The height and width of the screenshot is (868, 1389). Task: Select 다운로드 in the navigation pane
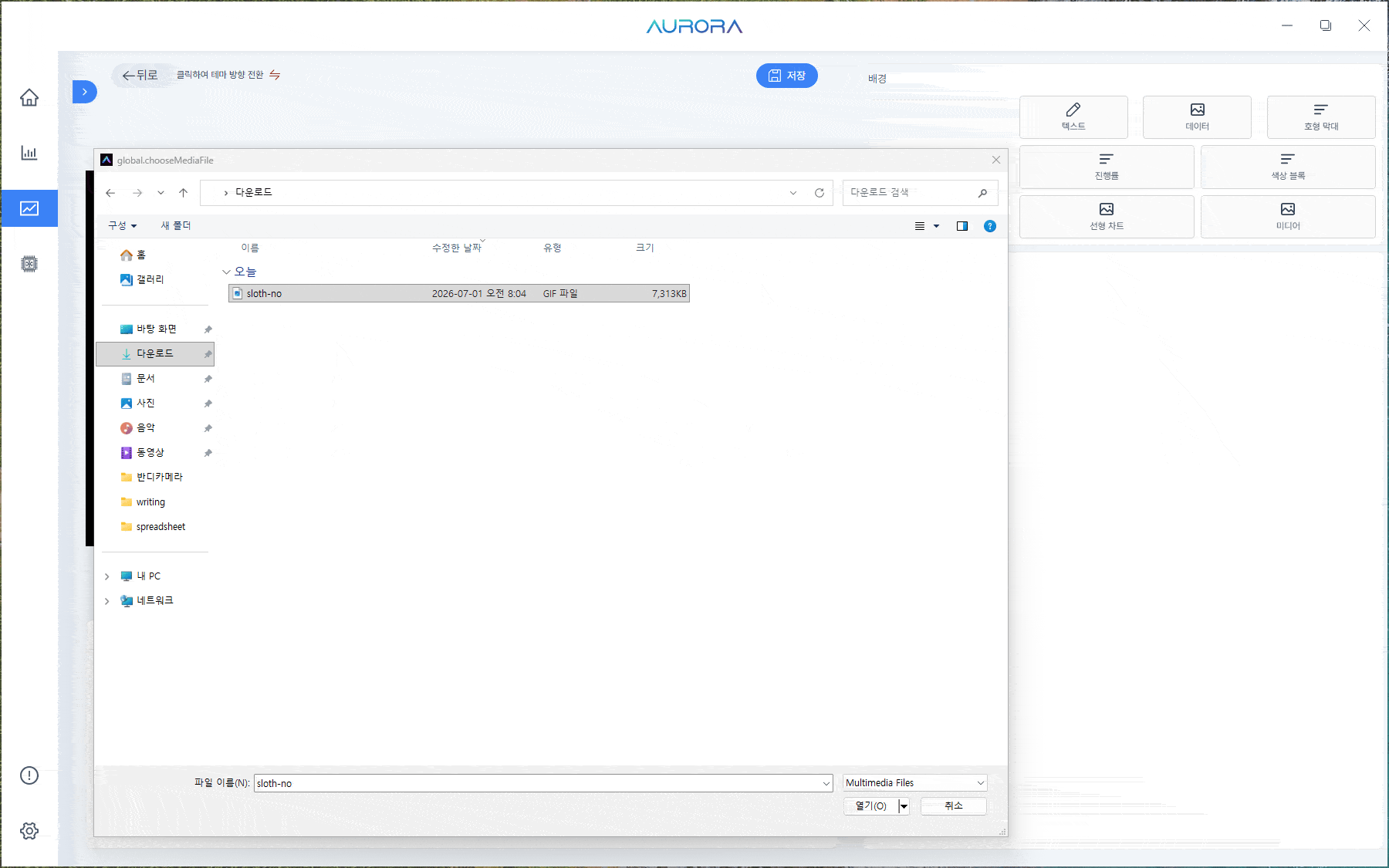(x=155, y=353)
